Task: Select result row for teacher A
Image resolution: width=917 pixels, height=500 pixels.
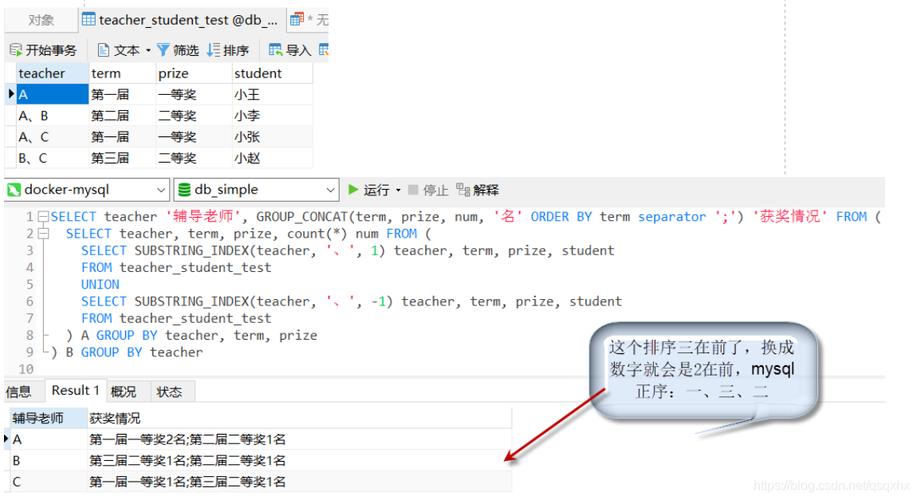Action: [261, 439]
